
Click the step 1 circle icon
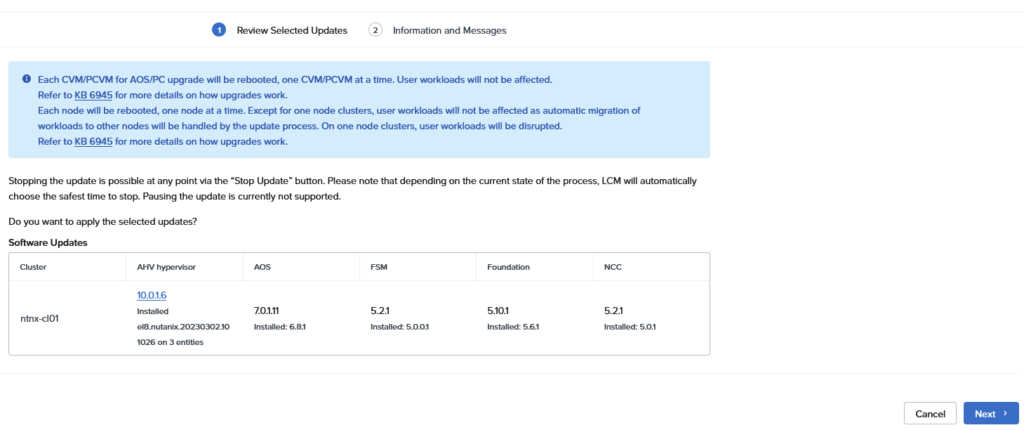[218, 30]
